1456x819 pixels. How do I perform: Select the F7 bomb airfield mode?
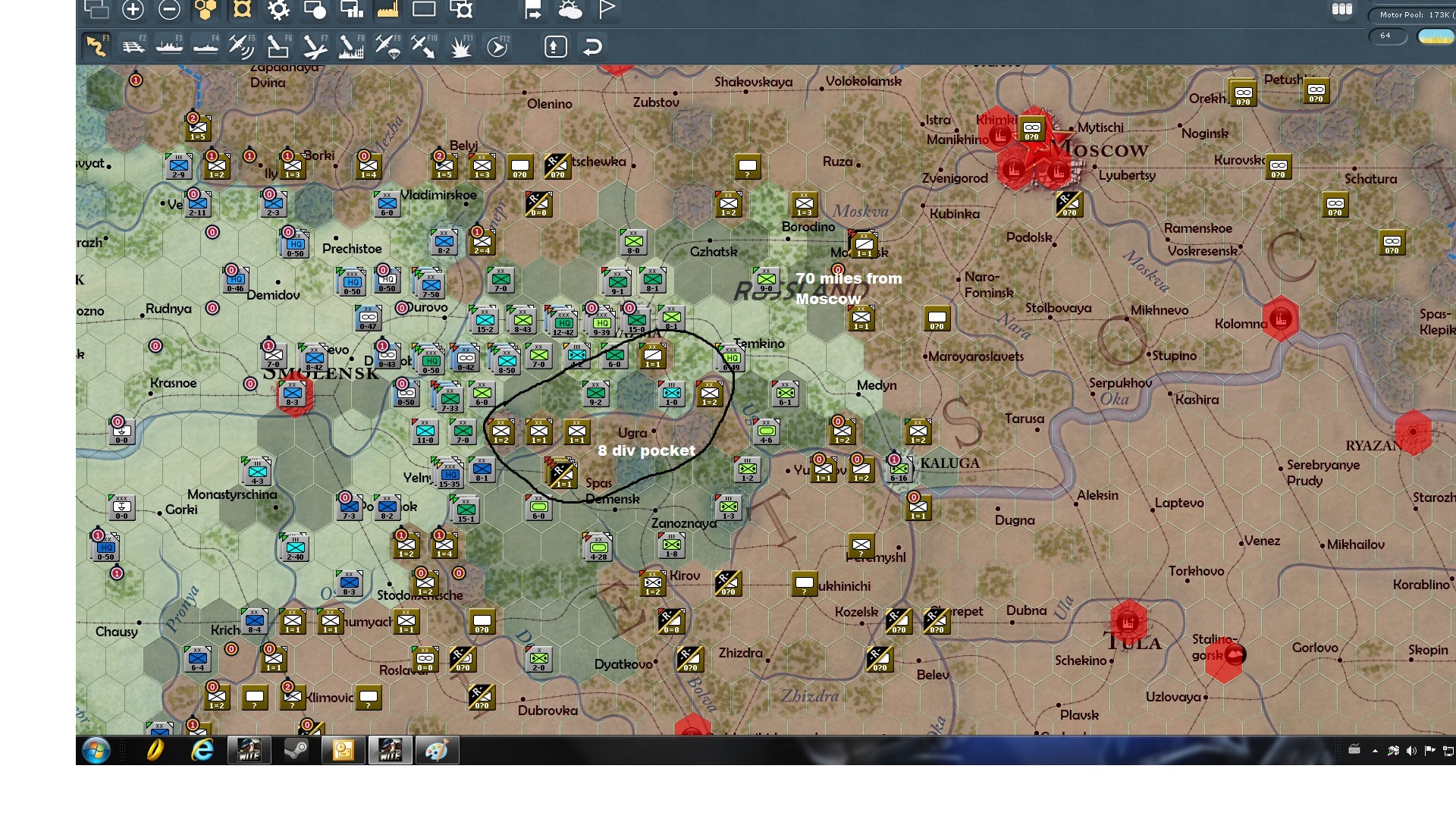[315, 47]
